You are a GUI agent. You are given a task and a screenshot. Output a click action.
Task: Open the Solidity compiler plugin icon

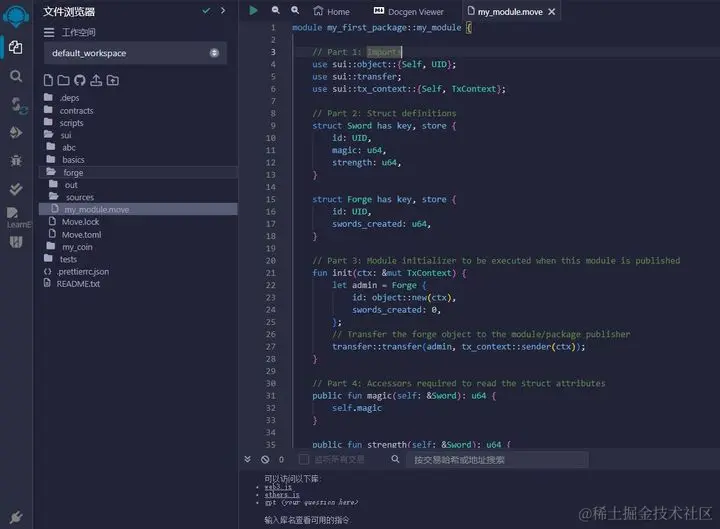[x=18, y=105]
